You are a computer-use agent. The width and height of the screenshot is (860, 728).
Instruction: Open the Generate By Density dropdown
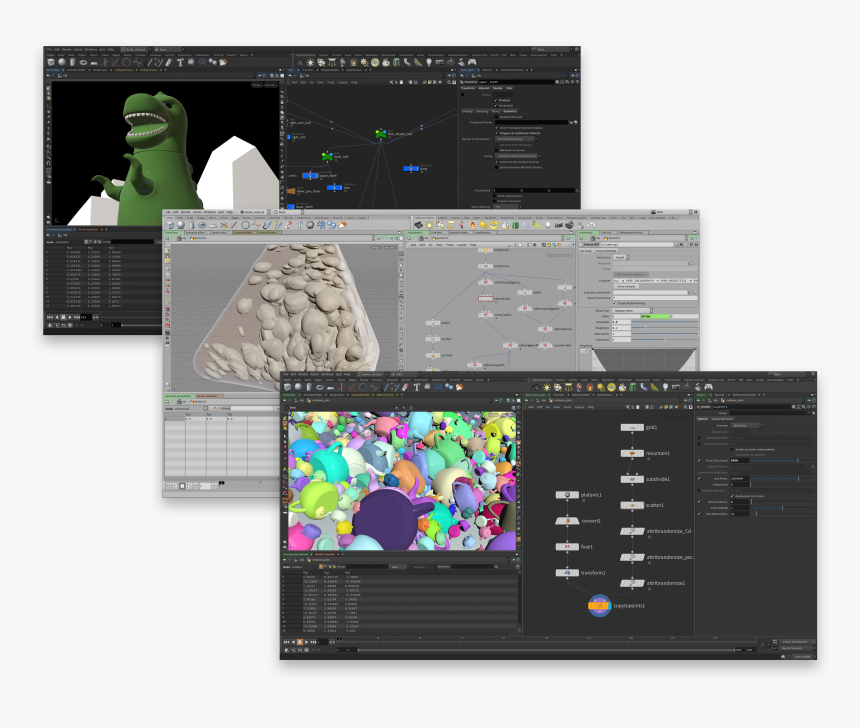pyautogui.click(x=745, y=426)
